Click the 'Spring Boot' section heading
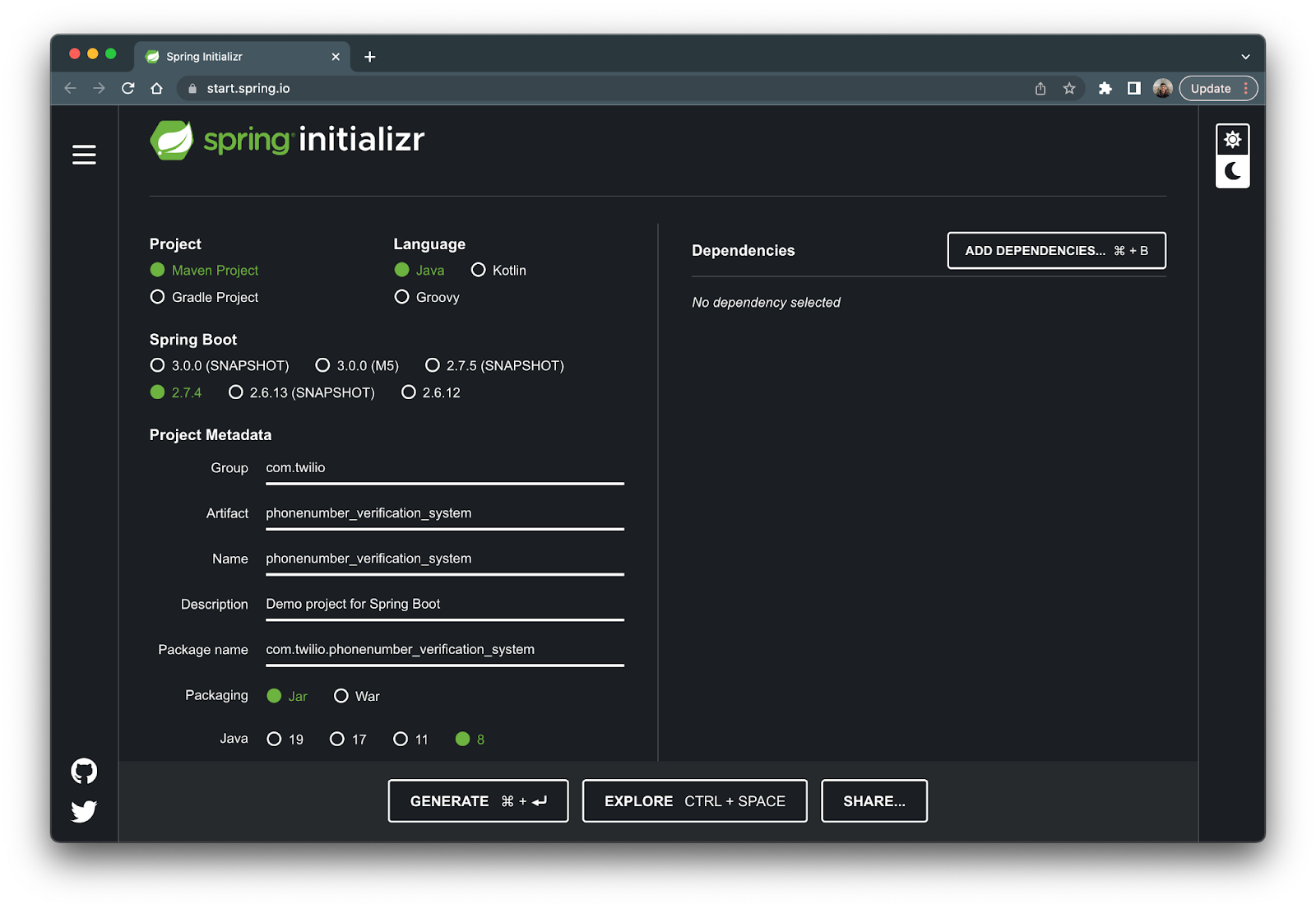 point(193,340)
